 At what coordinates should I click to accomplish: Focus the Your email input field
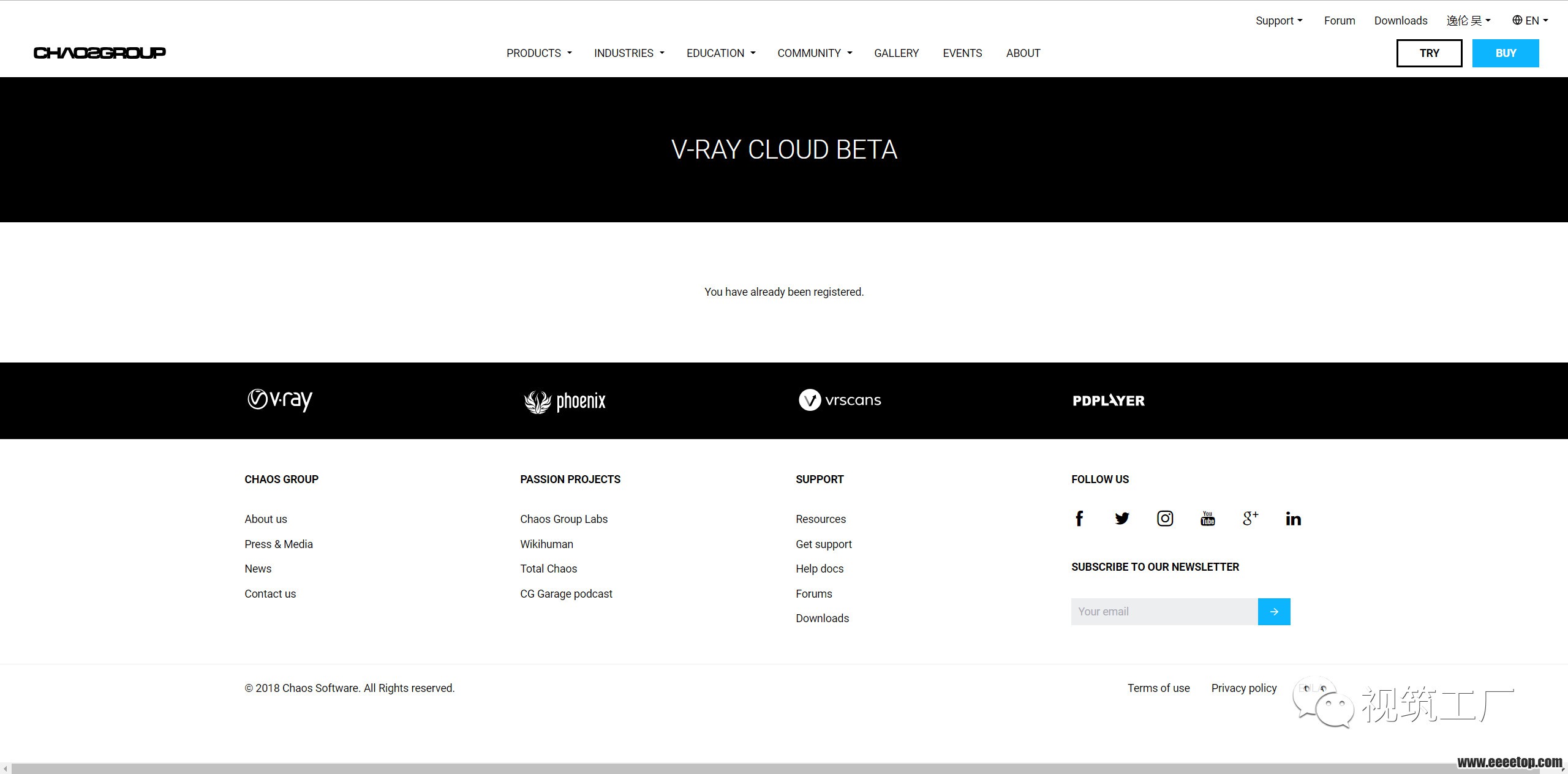click(x=1164, y=612)
